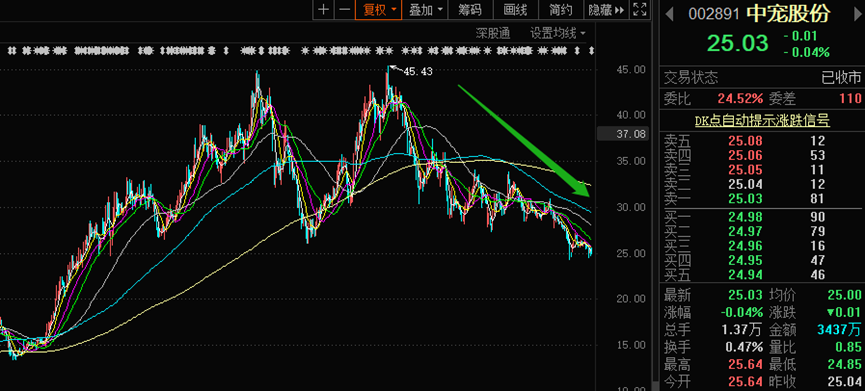The width and height of the screenshot is (865, 391).
Task: Enter fullscreen with expand-corners icon
Action: point(639,9)
